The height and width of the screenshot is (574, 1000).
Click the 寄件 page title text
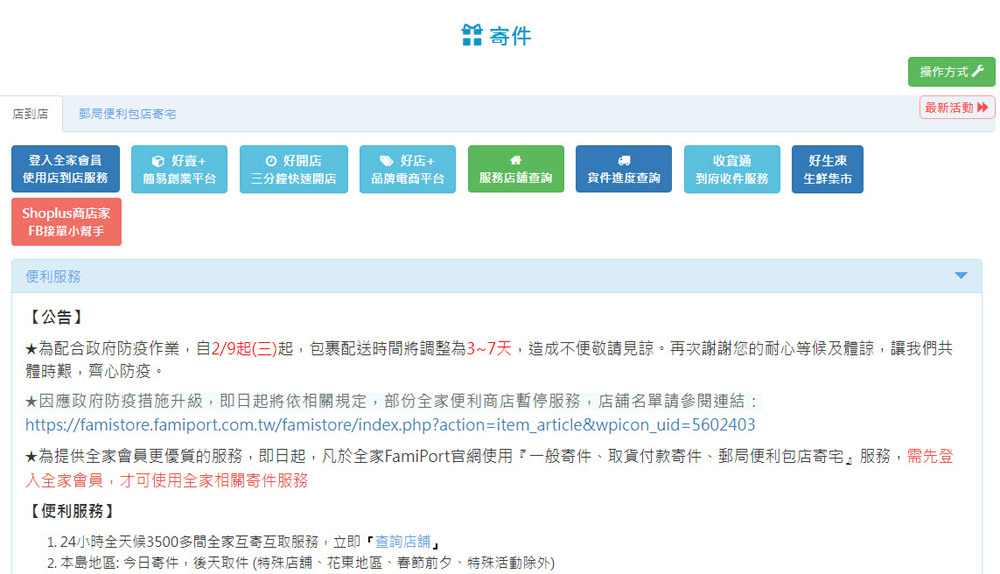(510, 36)
